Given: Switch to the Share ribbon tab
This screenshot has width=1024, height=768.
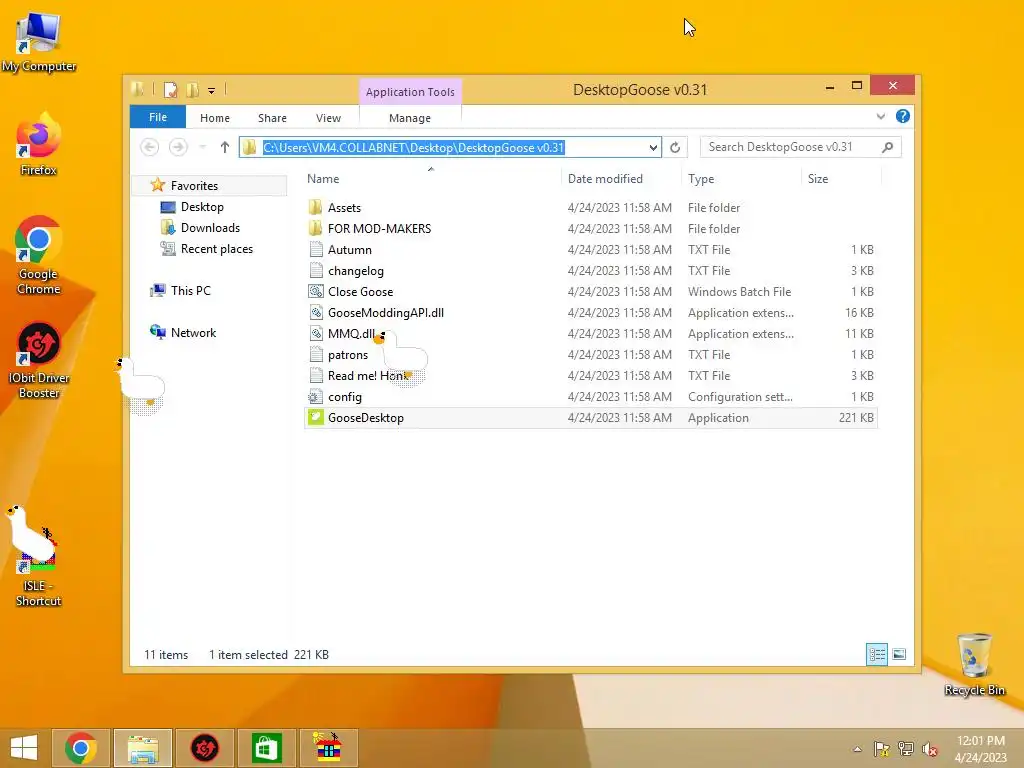Looking at the screenshot, I should pos(272,118).
